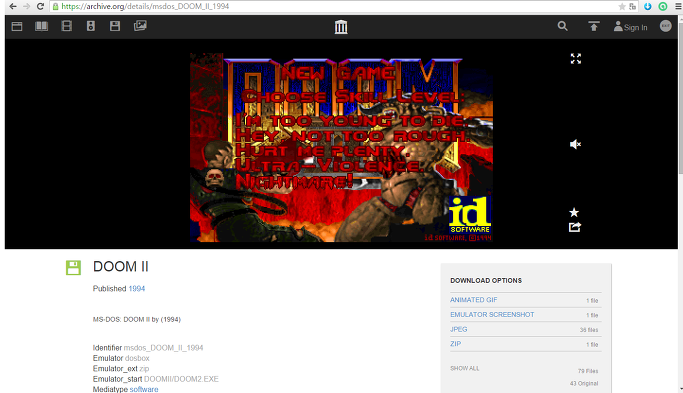Open the software mediatype link
This screenshot has height=393, width=683.
tap(144, 389)
